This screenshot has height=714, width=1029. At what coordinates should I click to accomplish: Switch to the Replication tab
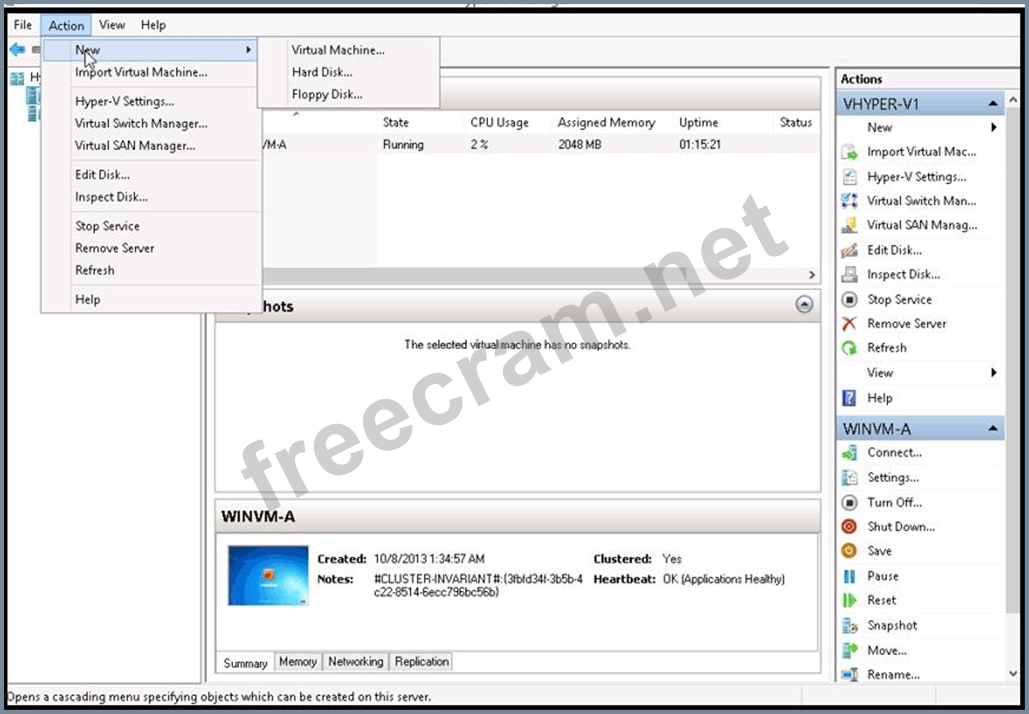point(422,662)
